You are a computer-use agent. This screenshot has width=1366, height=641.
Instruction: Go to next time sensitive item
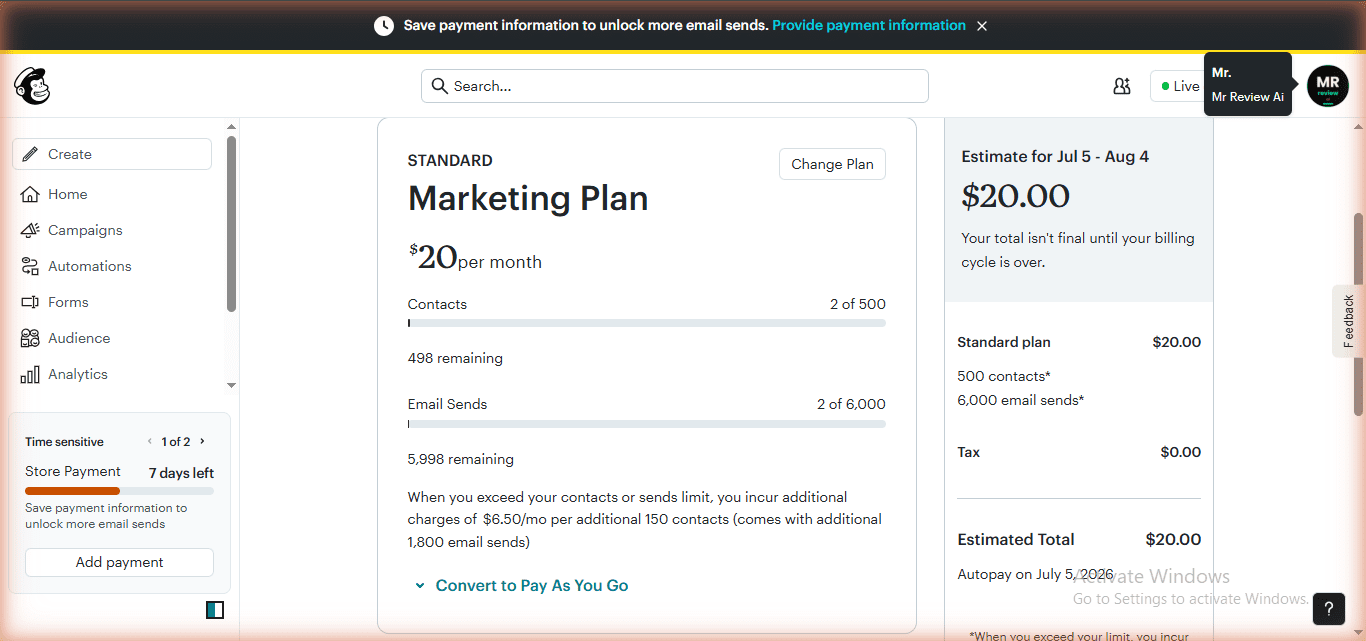(202, 441)
